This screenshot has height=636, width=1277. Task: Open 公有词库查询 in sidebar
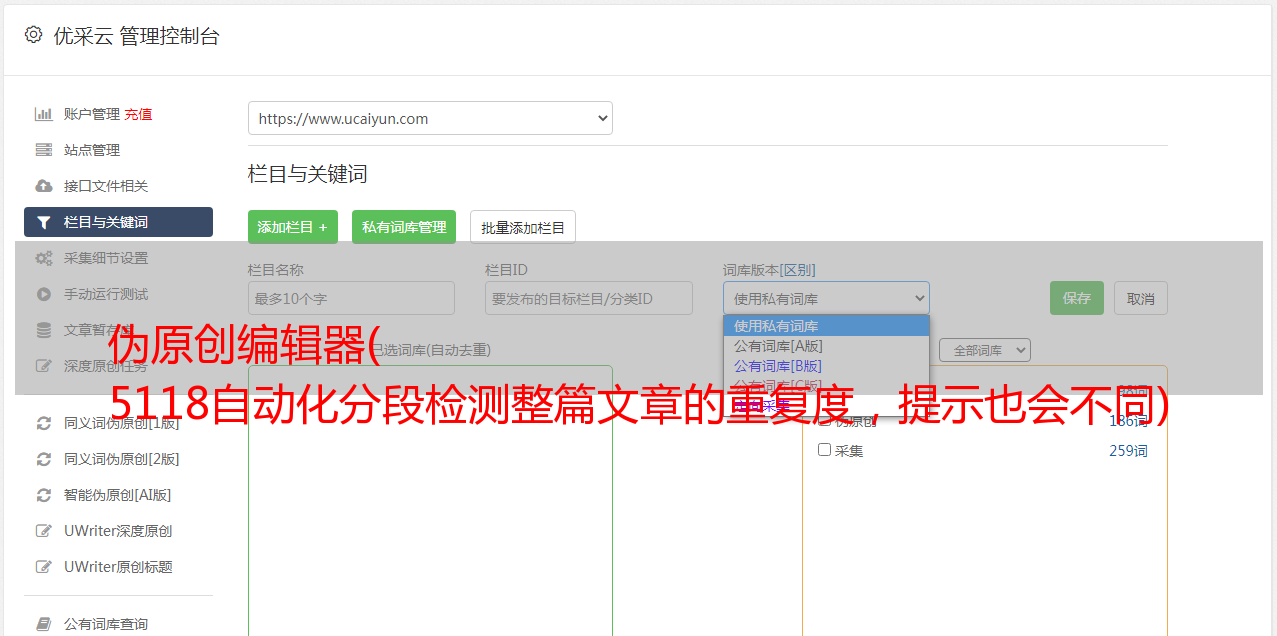point(106,624)
